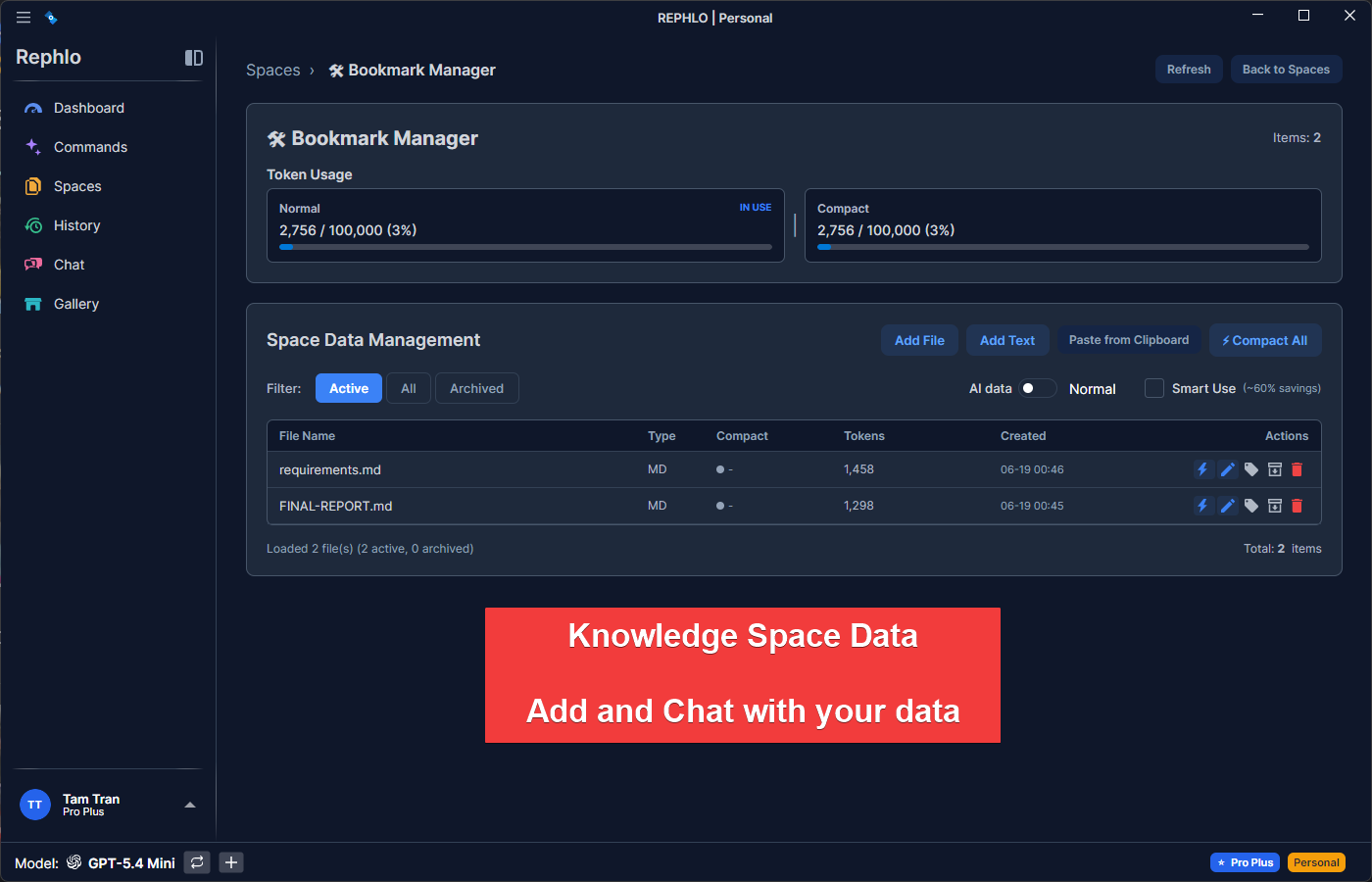Open the GPT-5.4 Mini model selector
This screenshot has width=1372, height=882.
point(131,863)
